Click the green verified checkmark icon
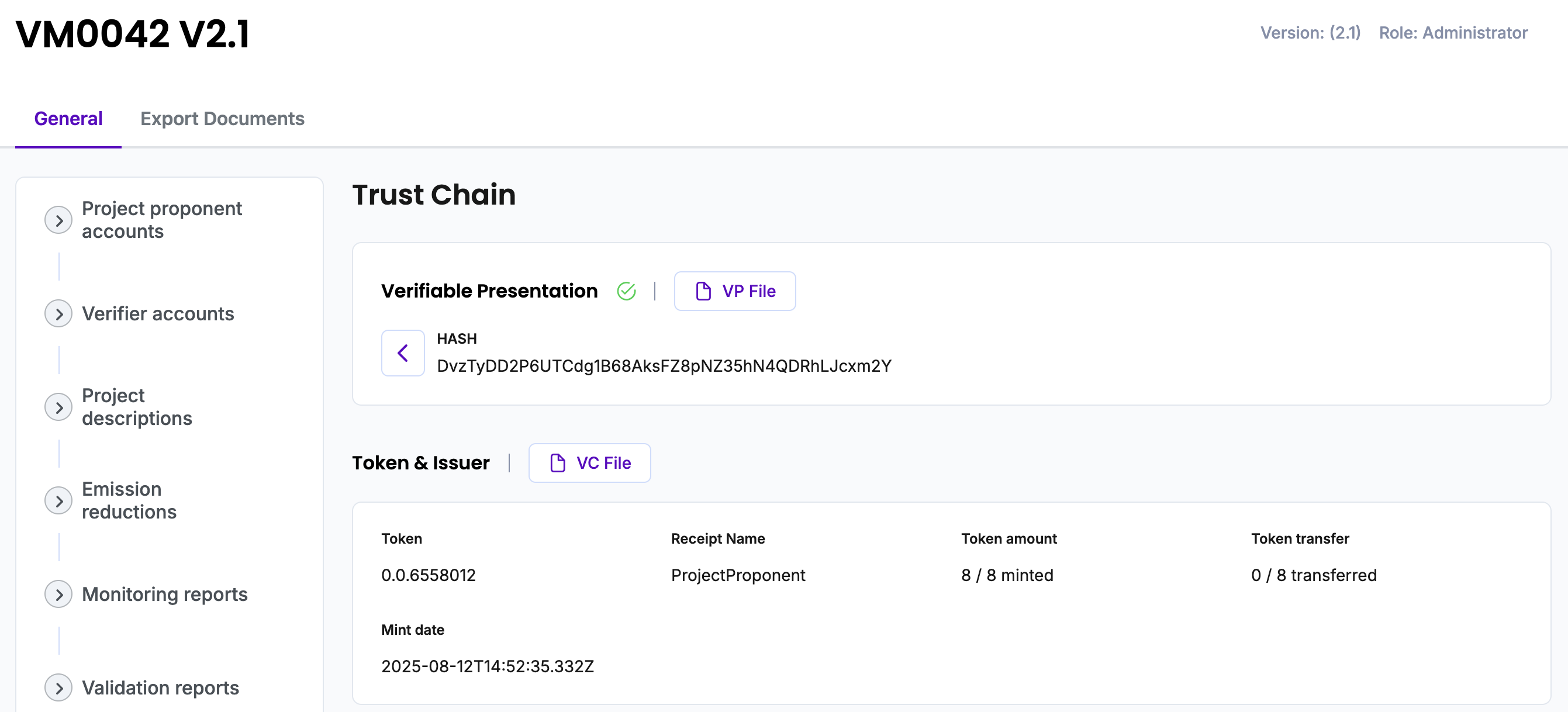Viewport: 1568px width, 712px height. (x=626, y=291)
